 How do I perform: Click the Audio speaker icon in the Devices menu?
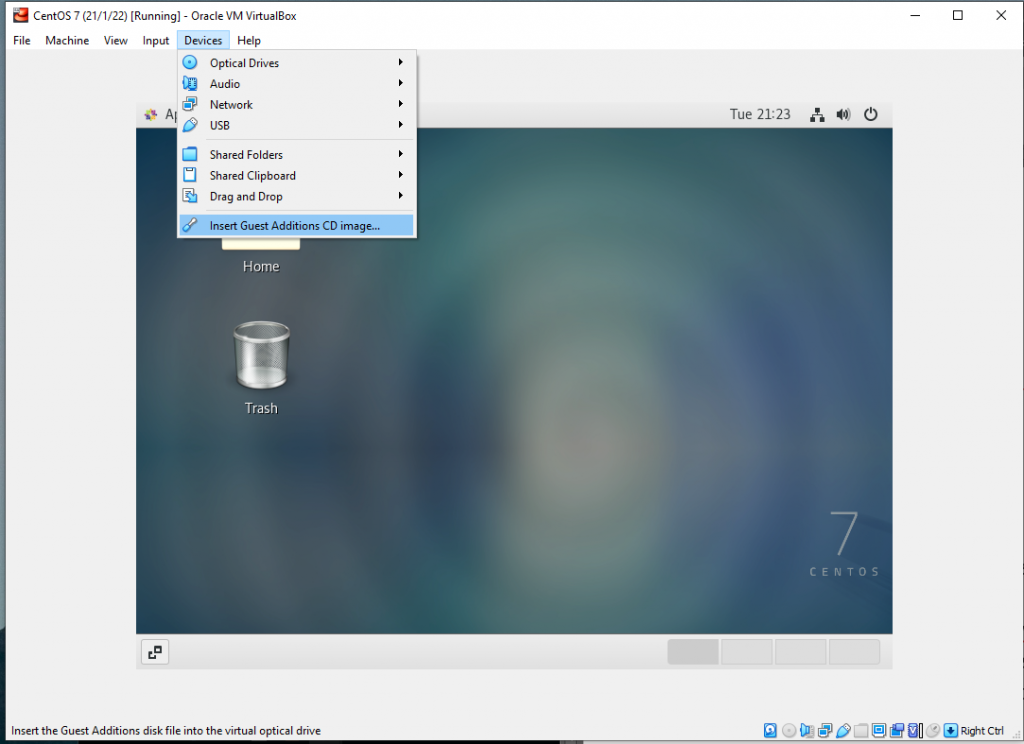[x=190, y=83]
